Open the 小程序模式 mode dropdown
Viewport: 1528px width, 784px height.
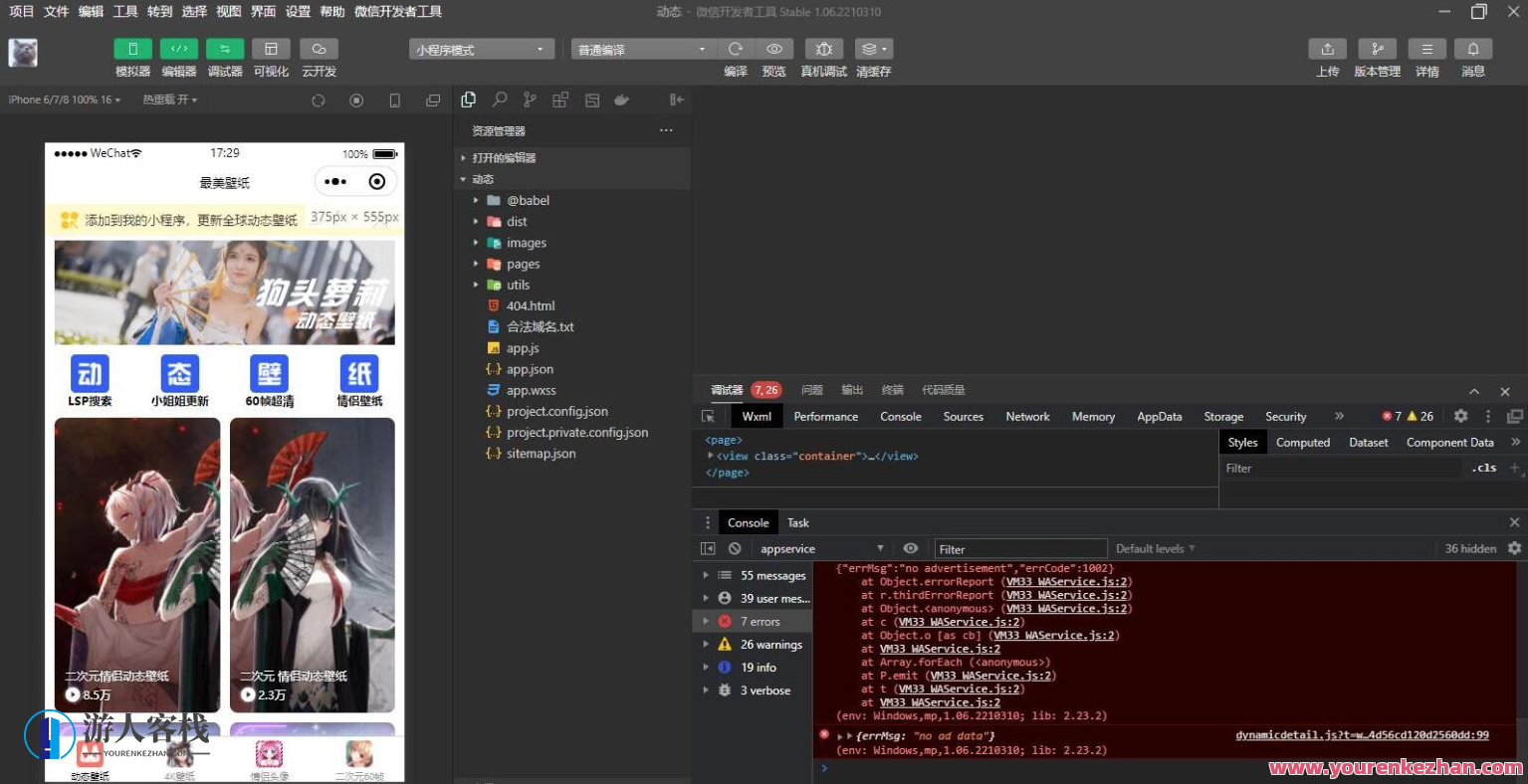click(x=482, y=49)
